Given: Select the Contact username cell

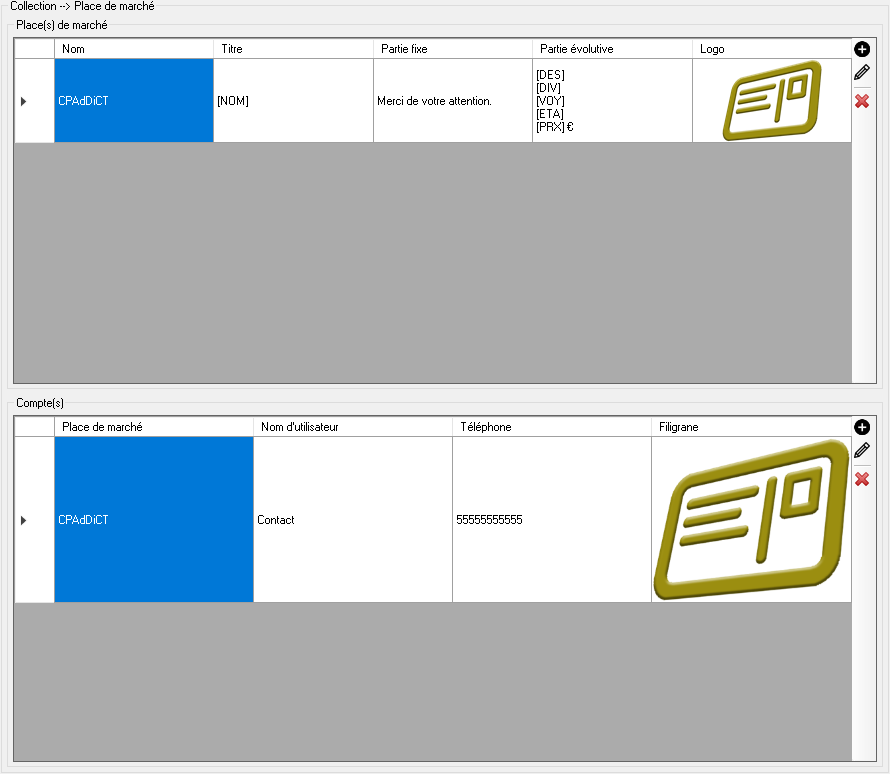Looking at the screenshot, I should pyautogui.click(x=353, y=520).
